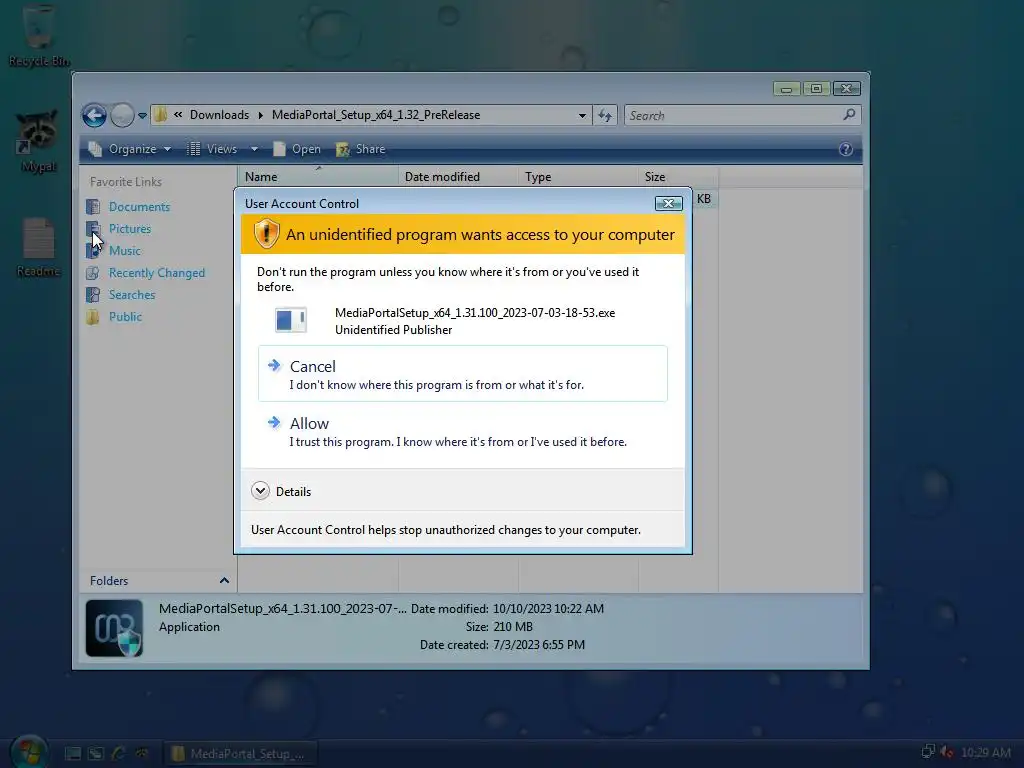Click the third quick launch browser icon
Image resolution: width=1024 pixels, height=768 pixels.
[x=119, y=754]
